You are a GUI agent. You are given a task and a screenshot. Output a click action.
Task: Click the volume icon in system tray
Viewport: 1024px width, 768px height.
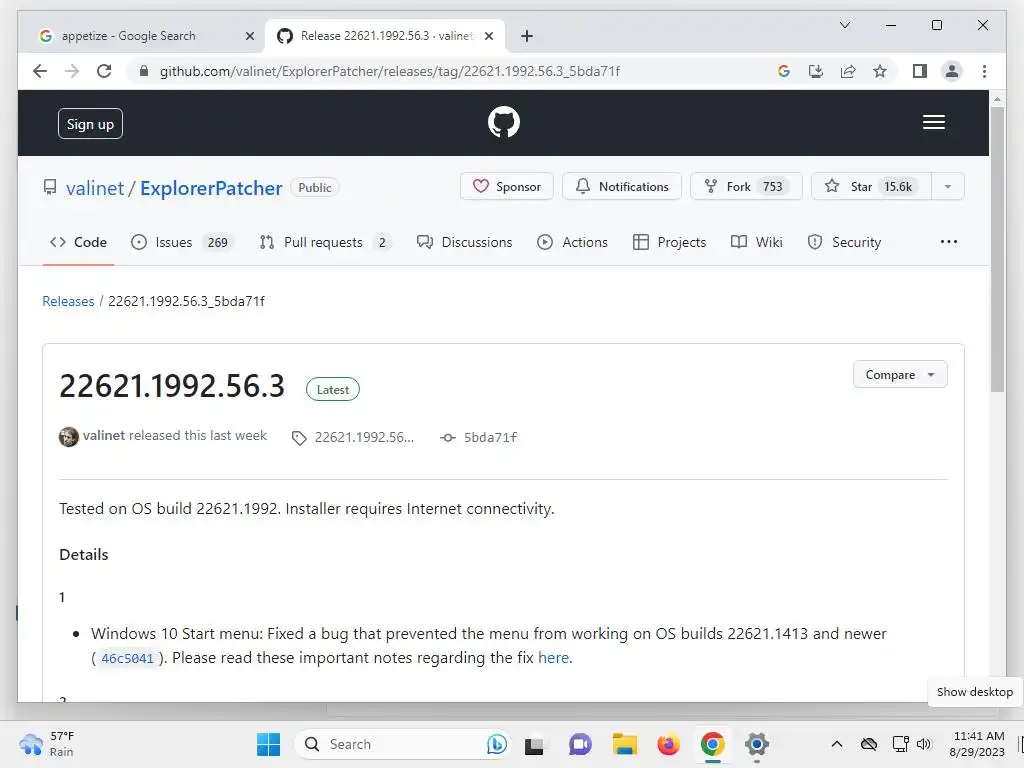coord(923,744)
